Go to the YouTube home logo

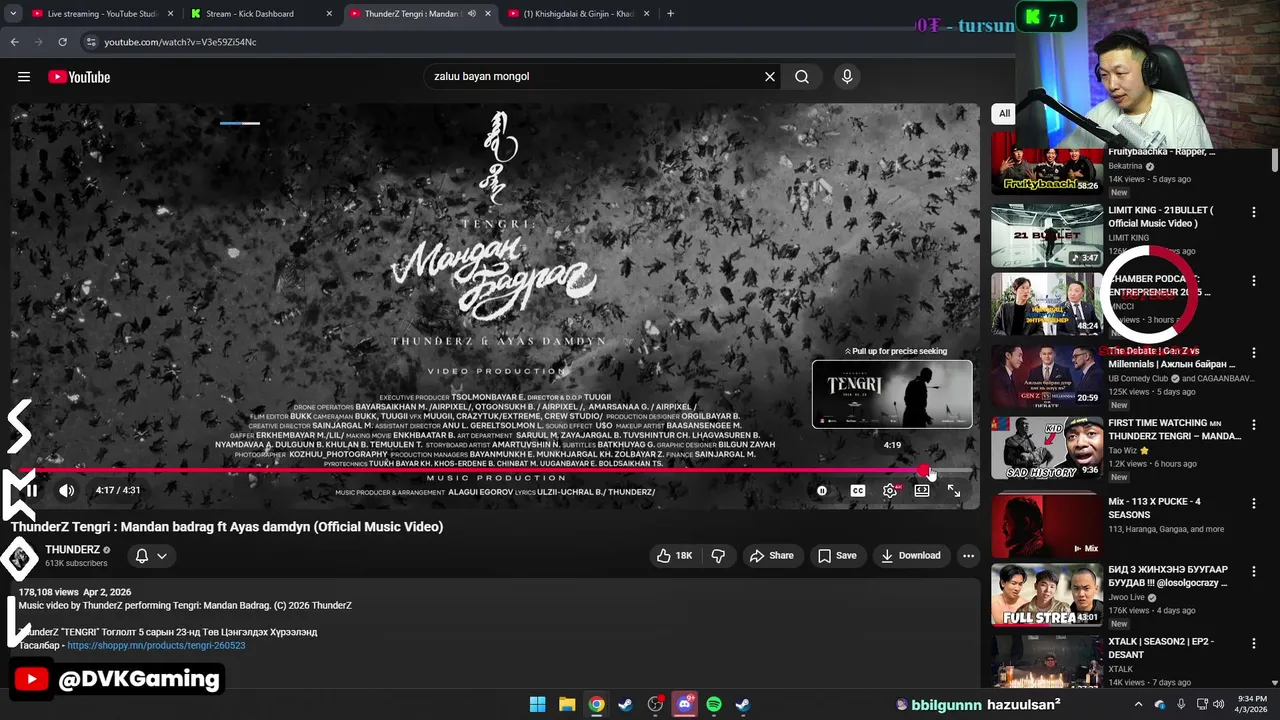pos(79,77)
